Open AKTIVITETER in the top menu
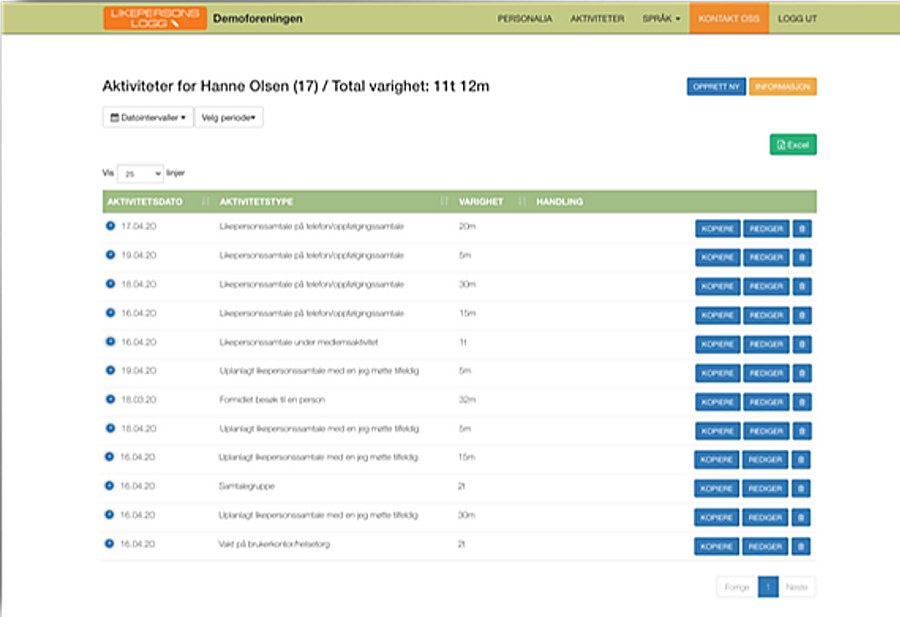The height and width of the screenshot is (617, 900). pos(597,18)
